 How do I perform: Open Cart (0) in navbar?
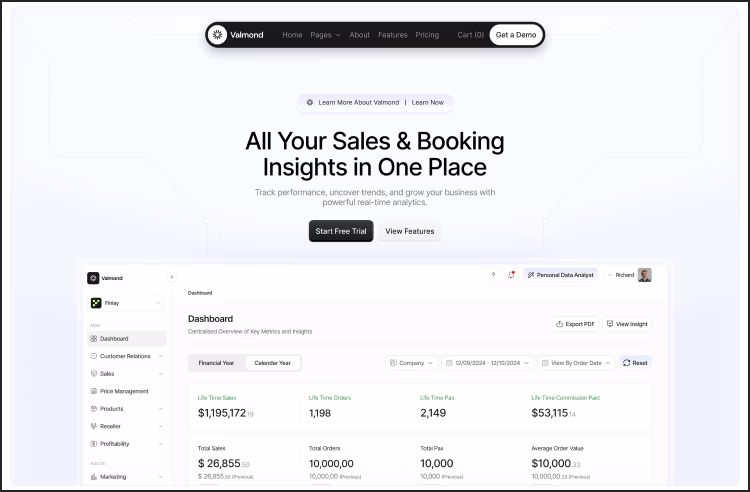471,35
